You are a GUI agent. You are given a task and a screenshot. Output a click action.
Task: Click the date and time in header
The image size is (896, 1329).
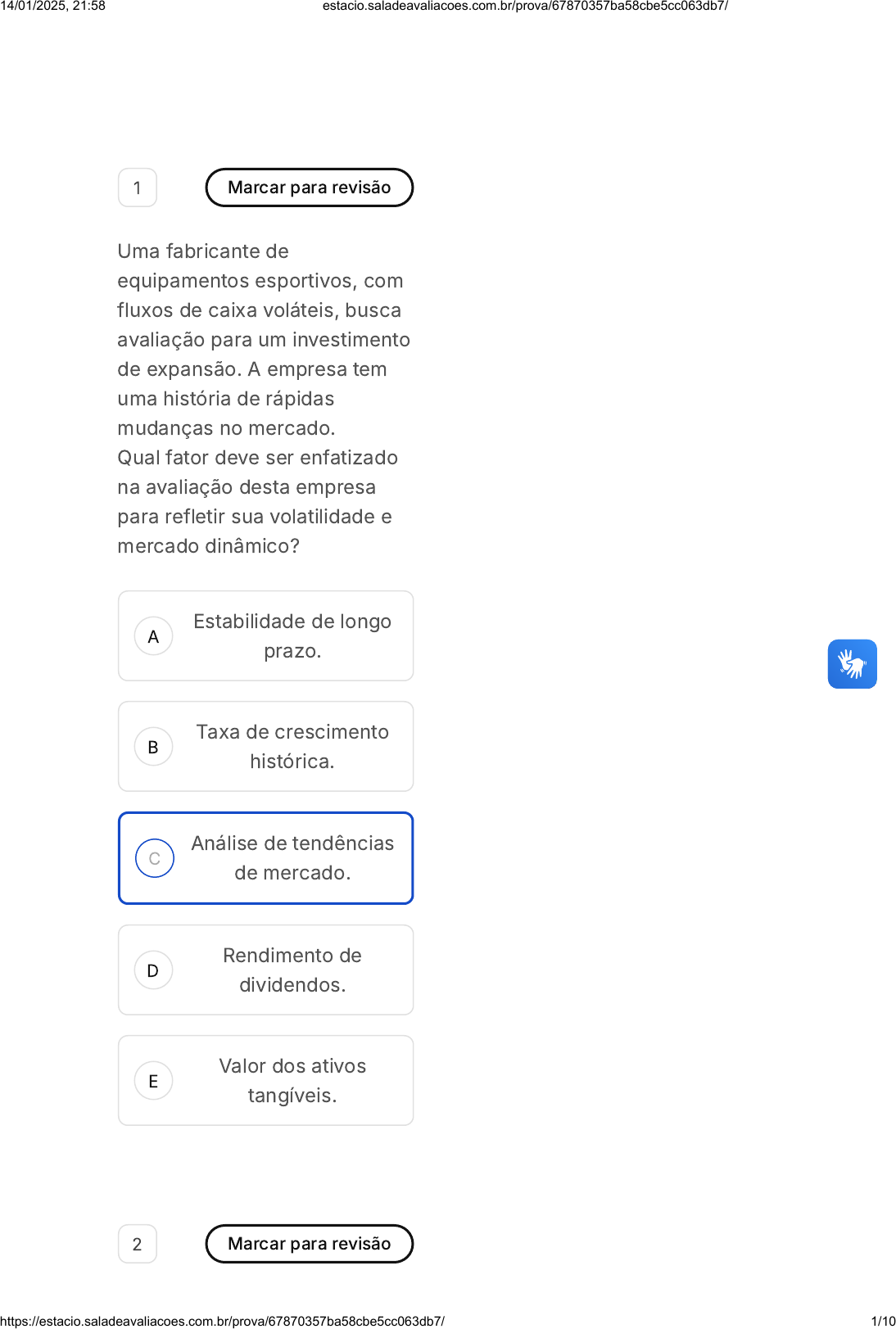(53, 6)
